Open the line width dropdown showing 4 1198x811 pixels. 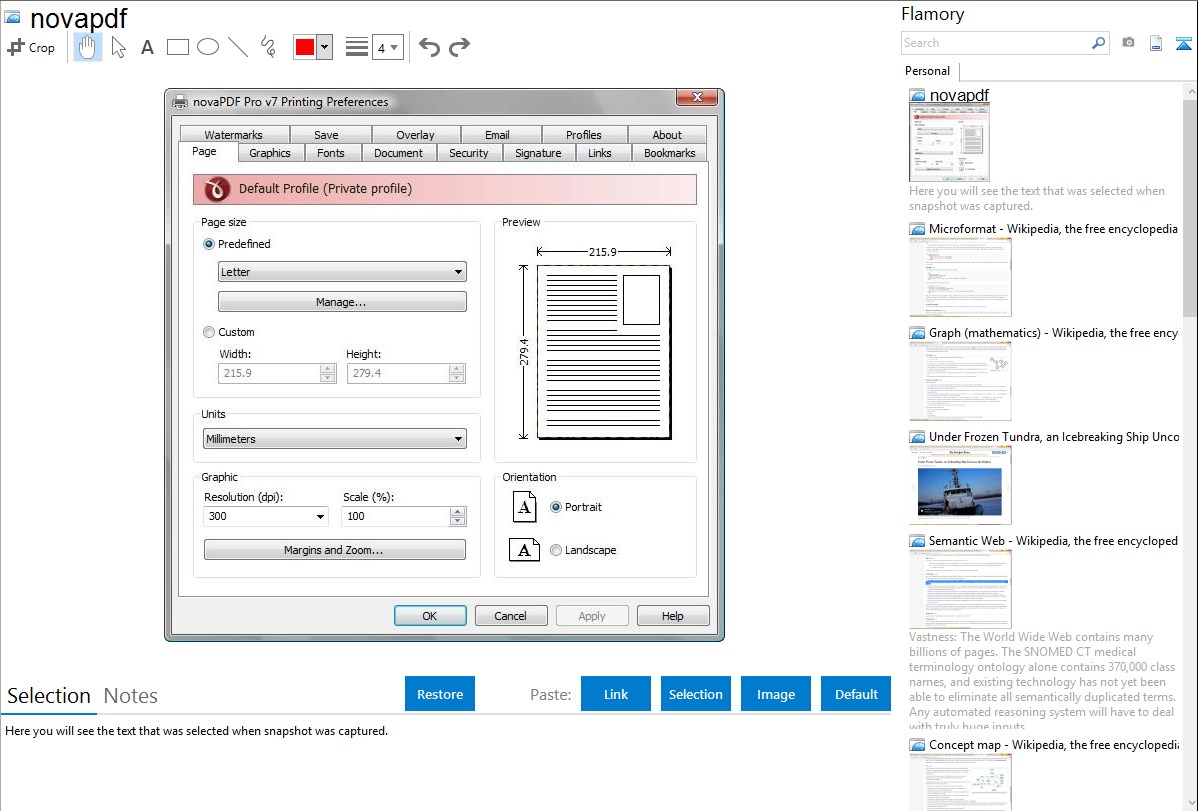pyautogui.click(x=387, y=47)
